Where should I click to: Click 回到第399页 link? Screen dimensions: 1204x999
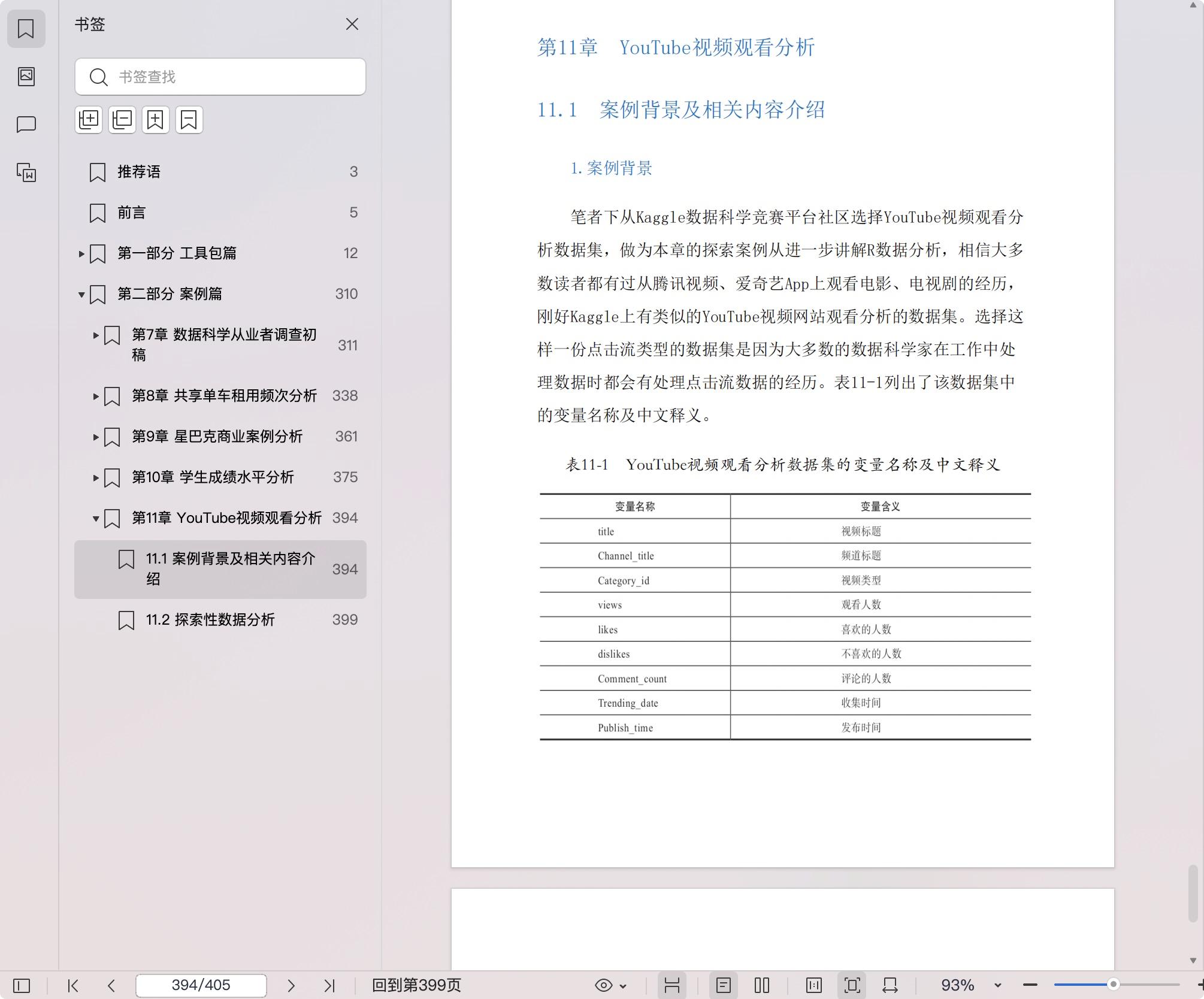[x=416, y=985]
